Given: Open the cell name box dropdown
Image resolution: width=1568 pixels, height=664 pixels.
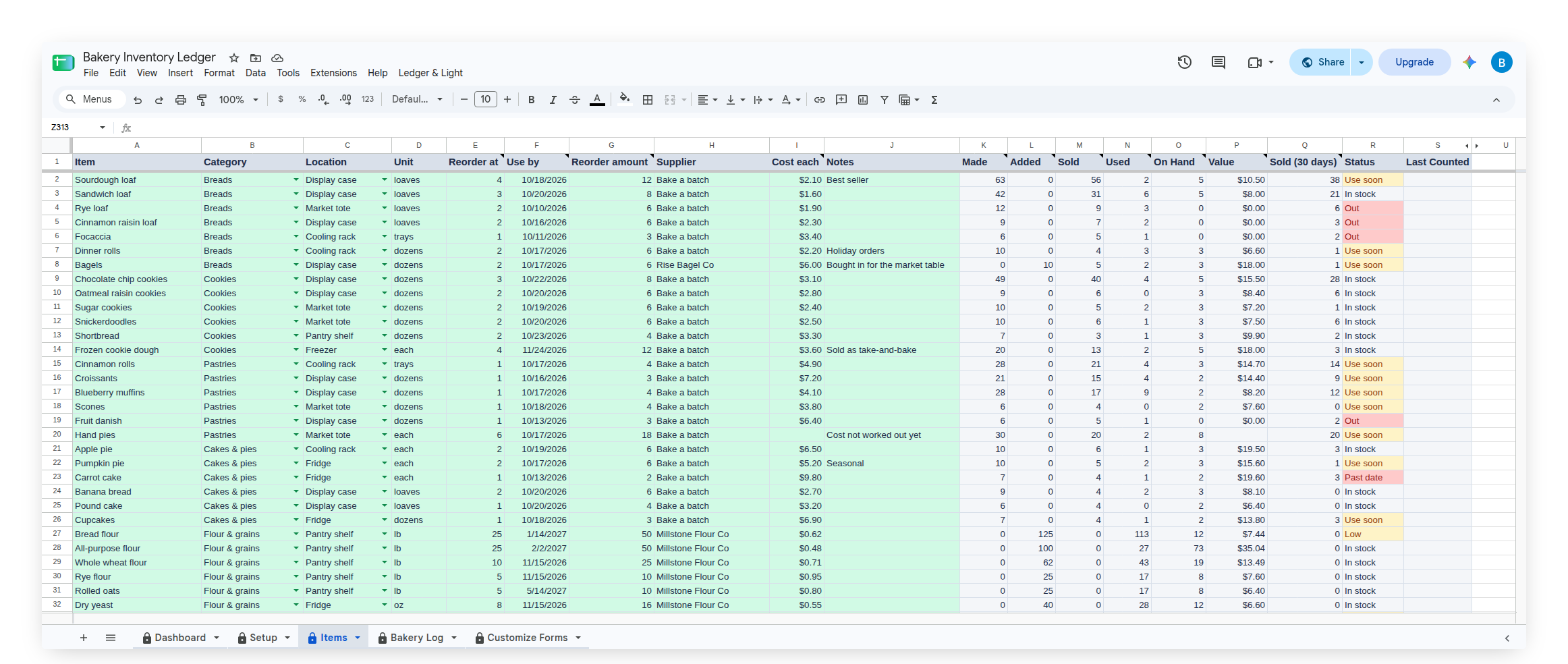Looking at the screenshot, I should [x=103, y=127].
